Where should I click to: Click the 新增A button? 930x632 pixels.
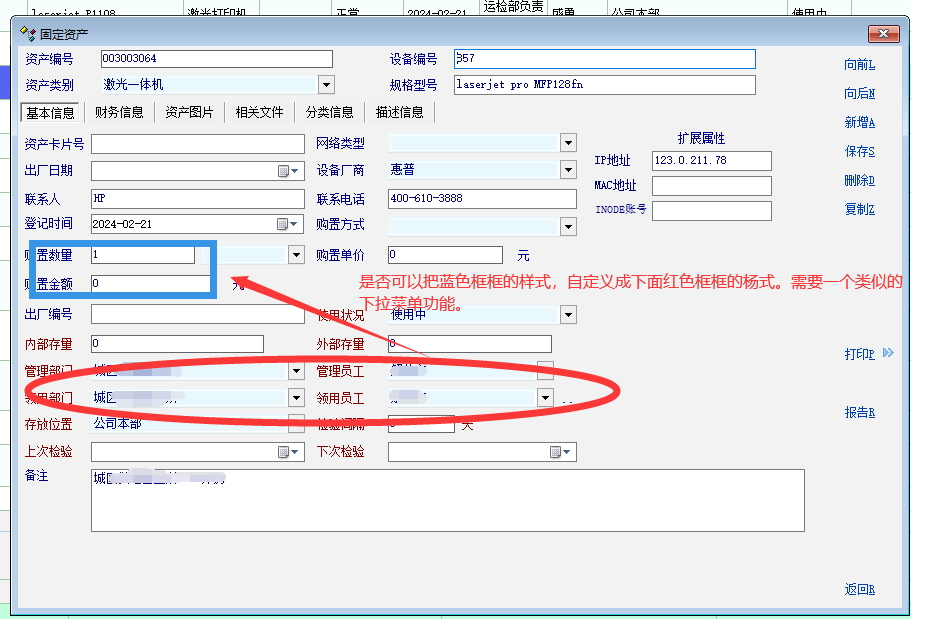[859, 123]
